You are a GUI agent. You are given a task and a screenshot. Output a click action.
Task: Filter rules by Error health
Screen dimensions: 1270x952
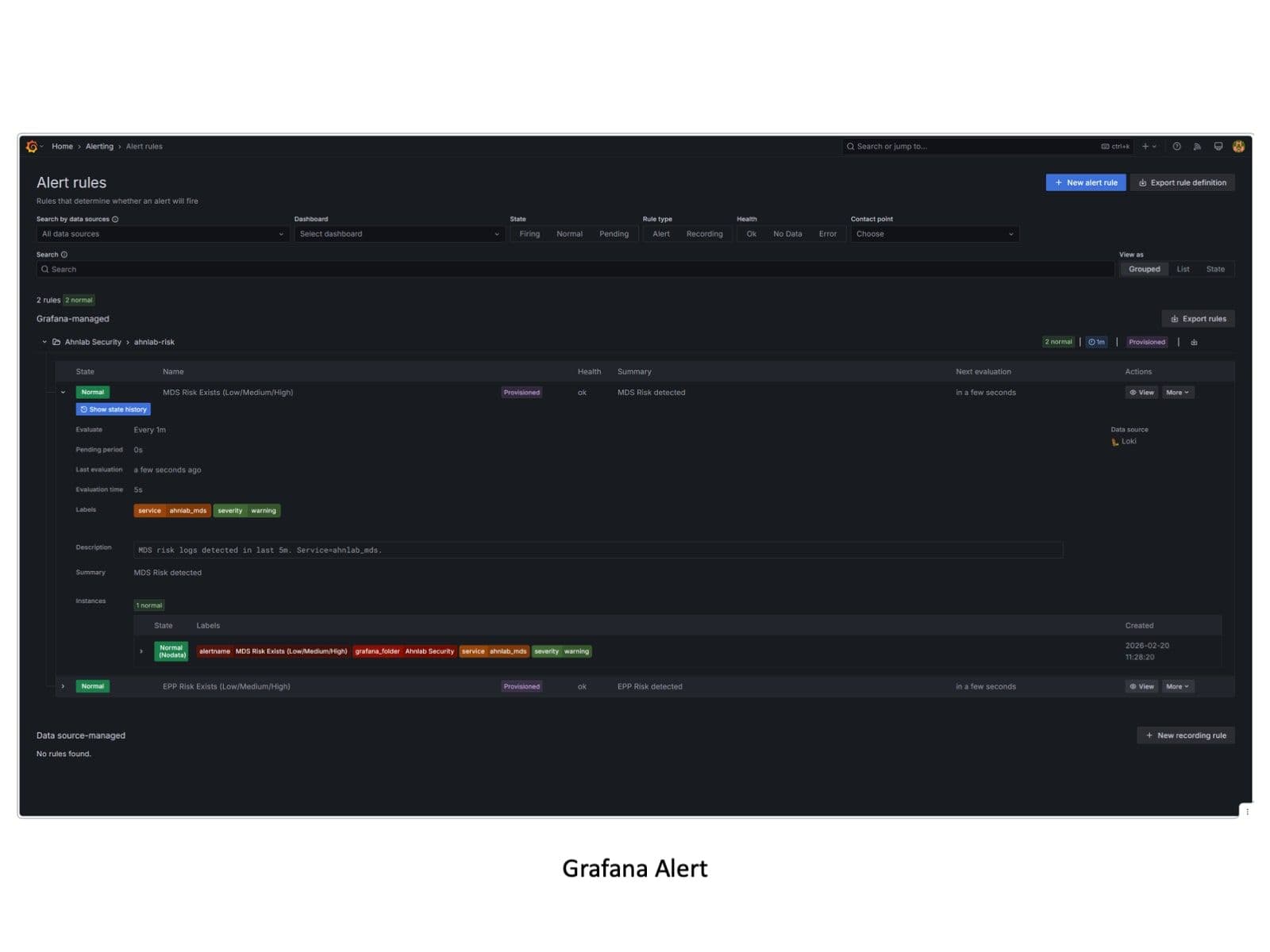pos(828,234)
